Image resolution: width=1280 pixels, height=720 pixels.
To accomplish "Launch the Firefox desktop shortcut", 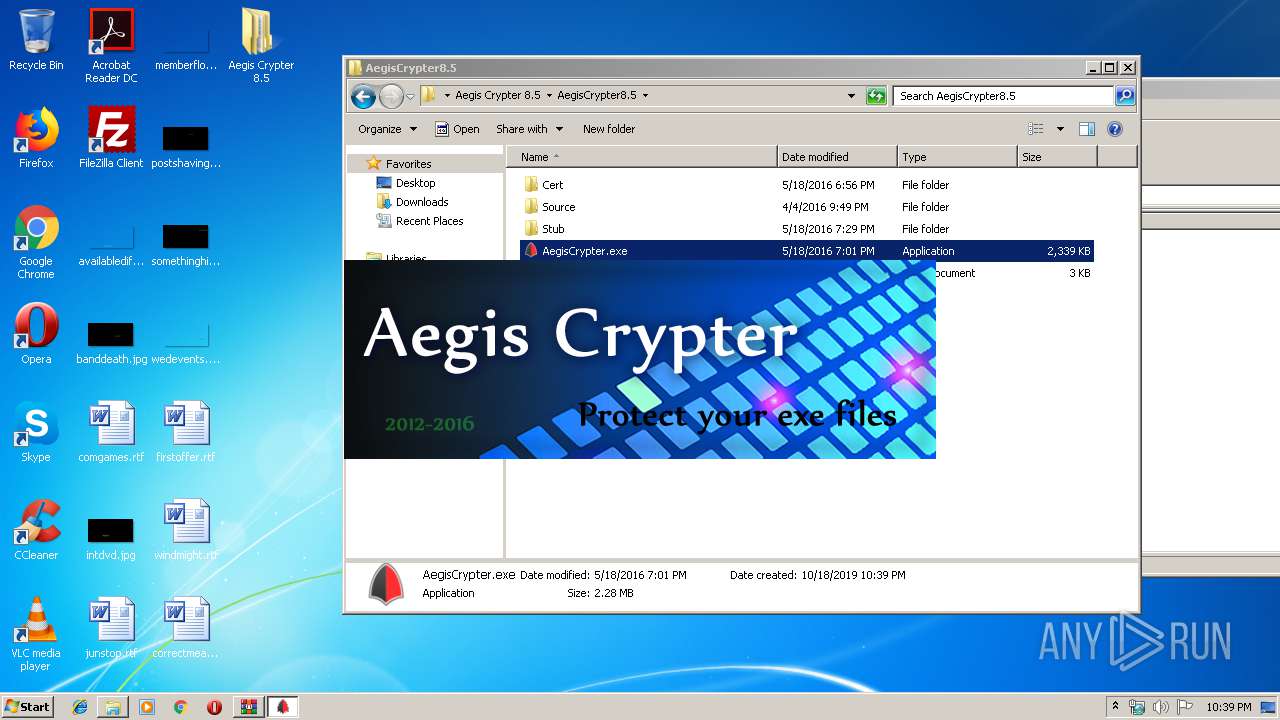I will pyautogui.click(x=36, y=138).
